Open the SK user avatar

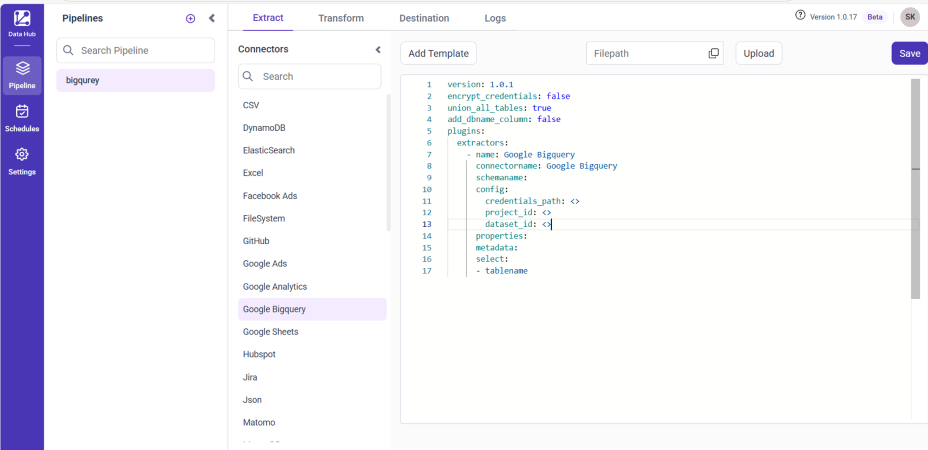pos(910,17)
